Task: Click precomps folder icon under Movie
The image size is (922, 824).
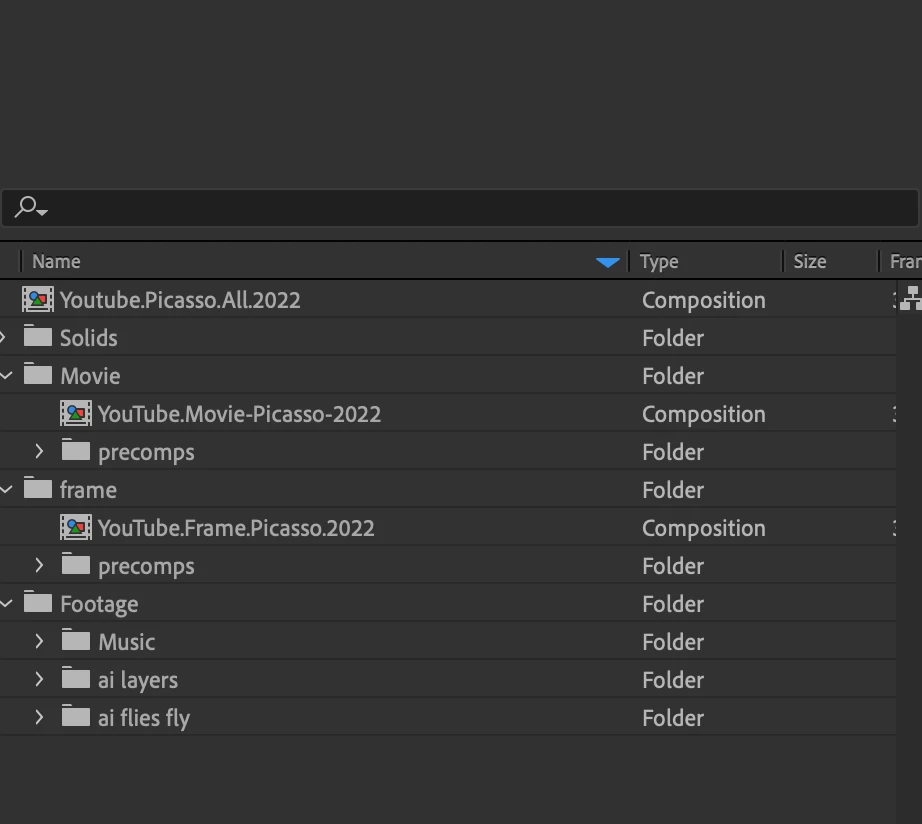Action: point(76,451)
